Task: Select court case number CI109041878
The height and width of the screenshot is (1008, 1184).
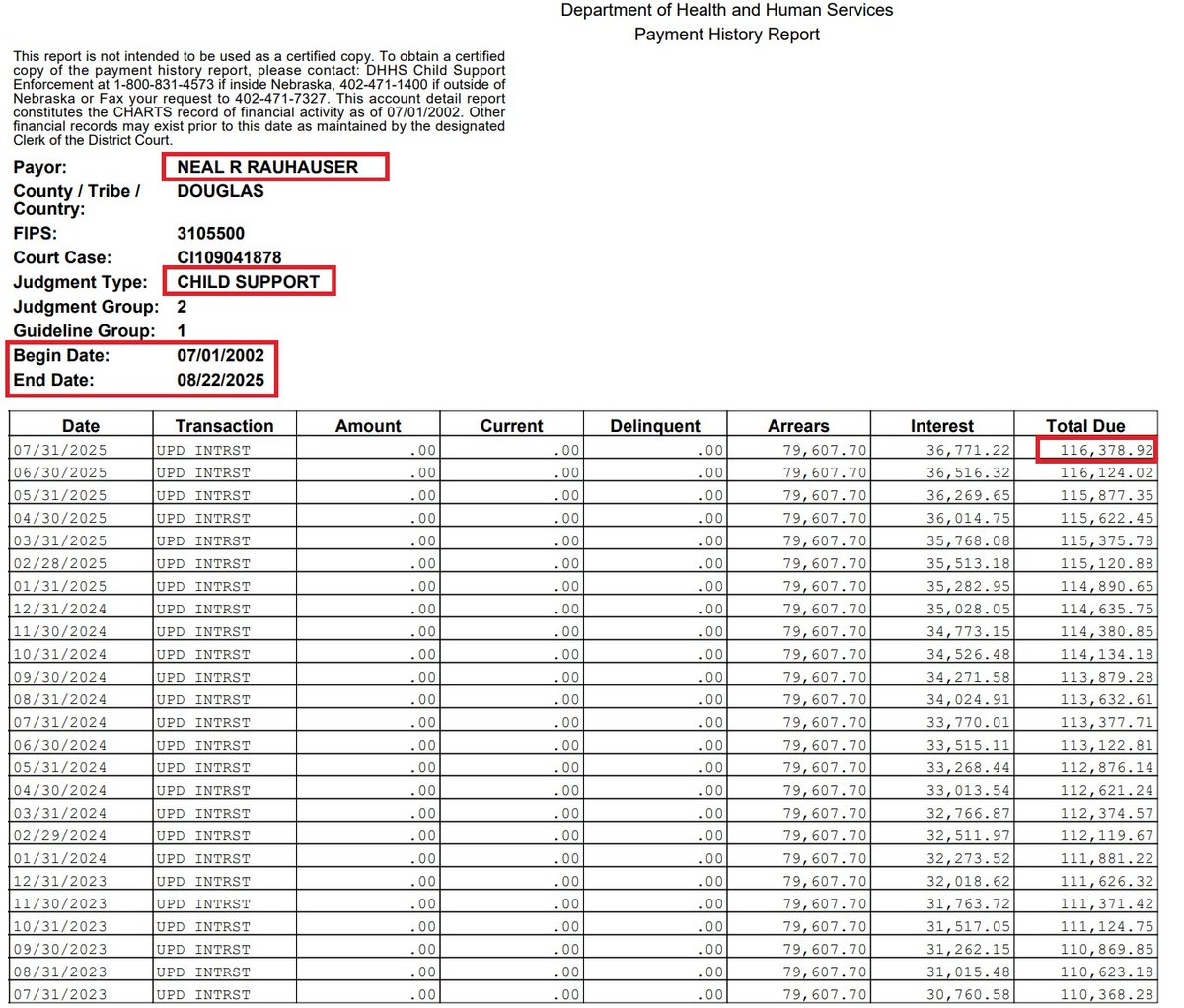Action: [229, 257]
